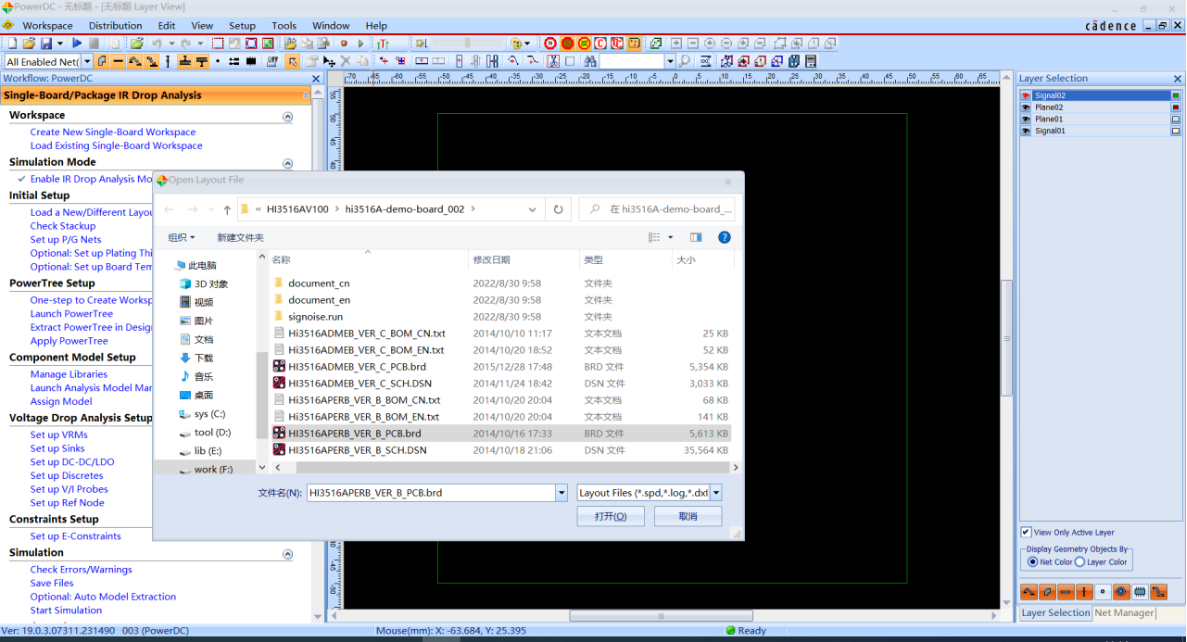
Task: Switch to the Net Manager tab
Action: [1124, 612]
